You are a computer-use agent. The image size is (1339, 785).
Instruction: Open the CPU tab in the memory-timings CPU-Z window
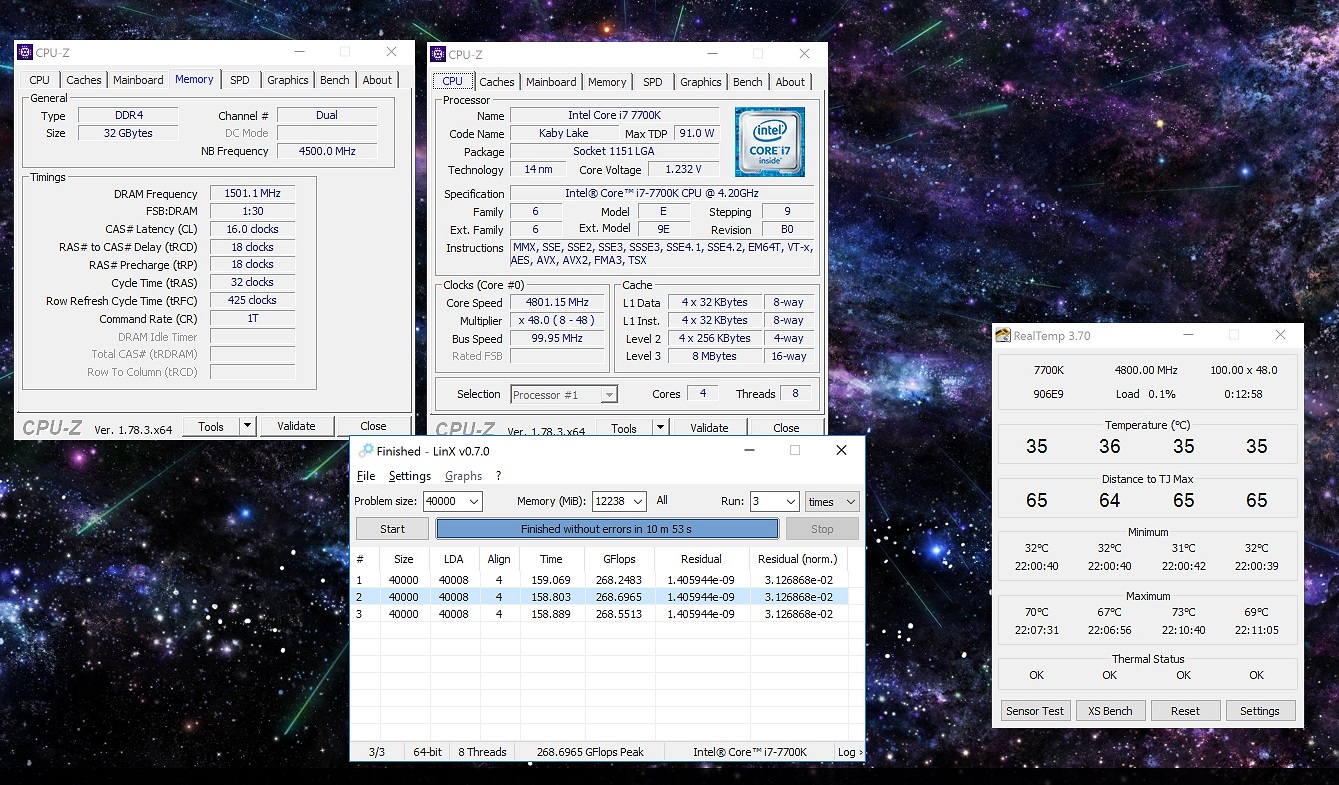tap(40, 80)
